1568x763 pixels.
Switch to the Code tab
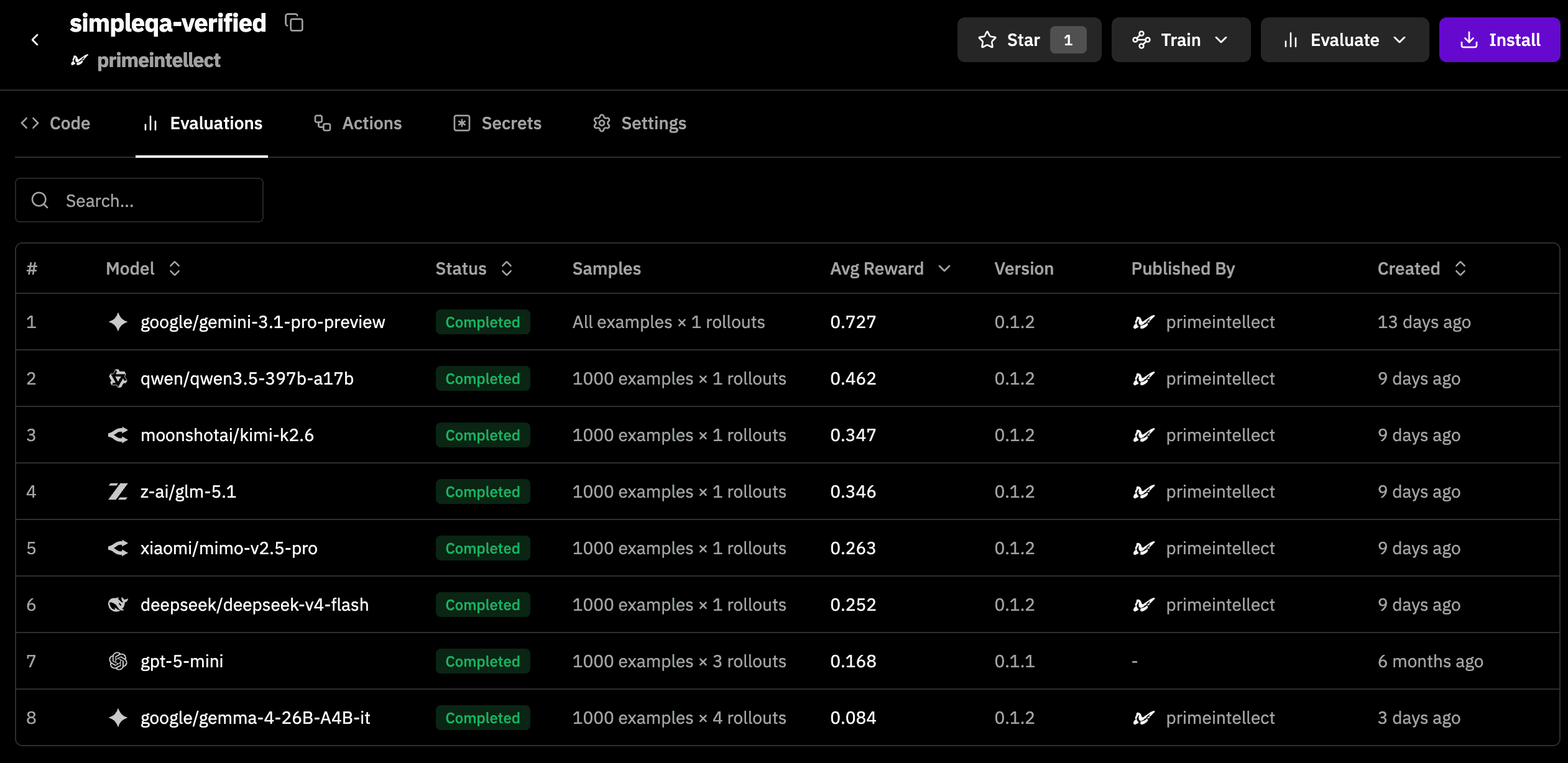pos(55,123)
